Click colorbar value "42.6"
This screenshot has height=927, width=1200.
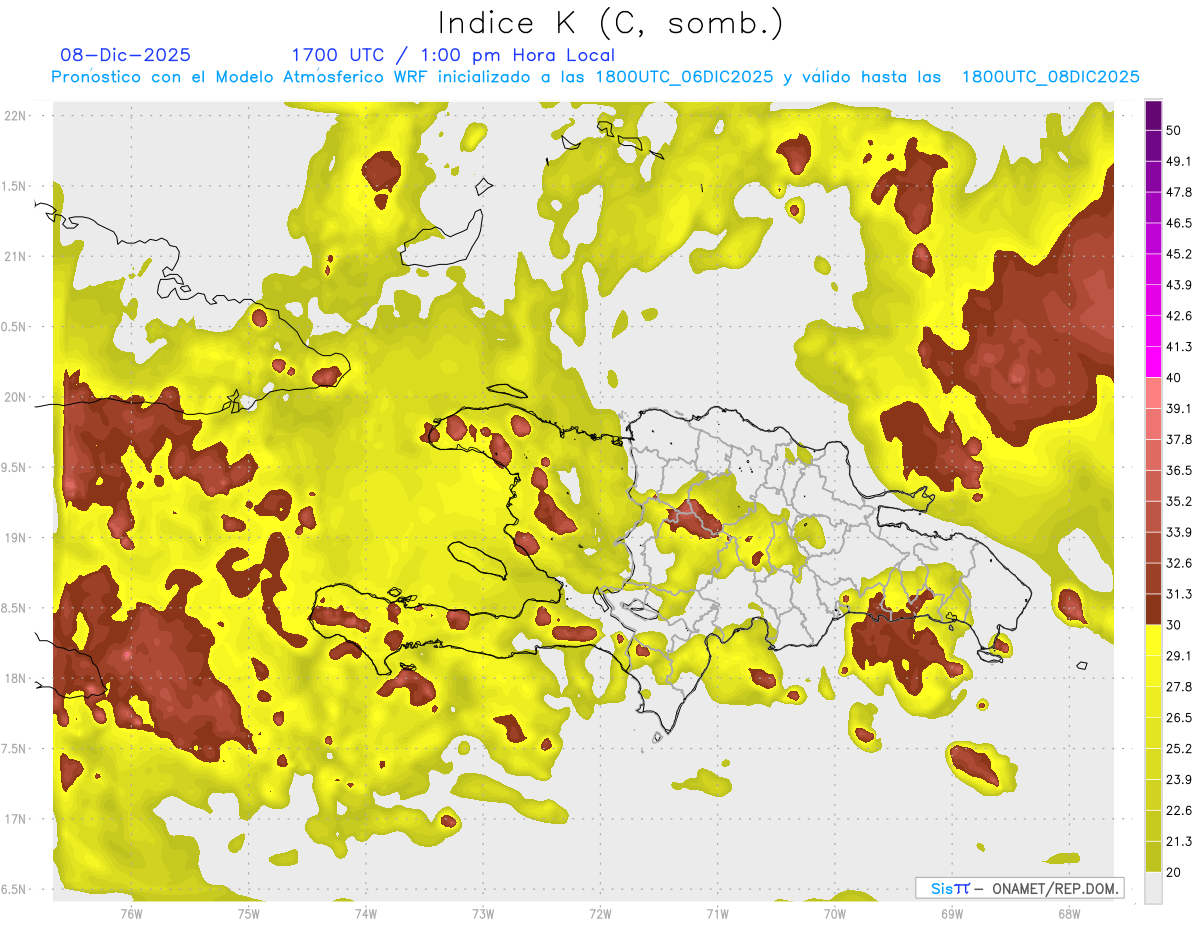tap(1179, 316)
